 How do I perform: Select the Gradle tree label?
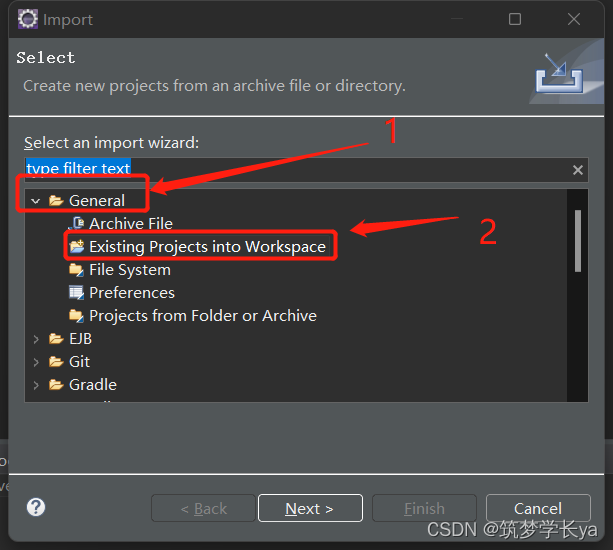[93, 385]
